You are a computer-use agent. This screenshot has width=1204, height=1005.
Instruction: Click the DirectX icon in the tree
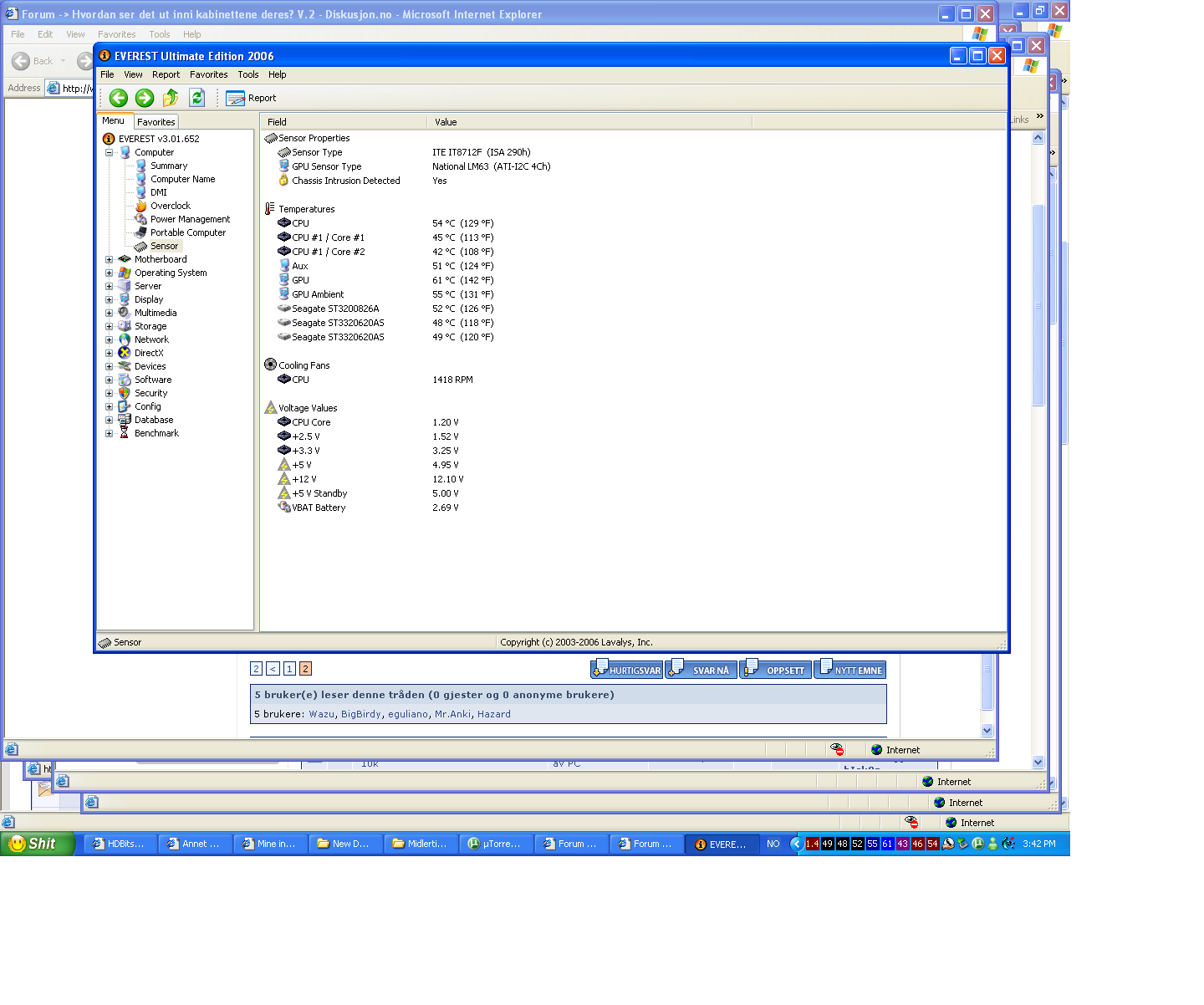pos(125,353)
